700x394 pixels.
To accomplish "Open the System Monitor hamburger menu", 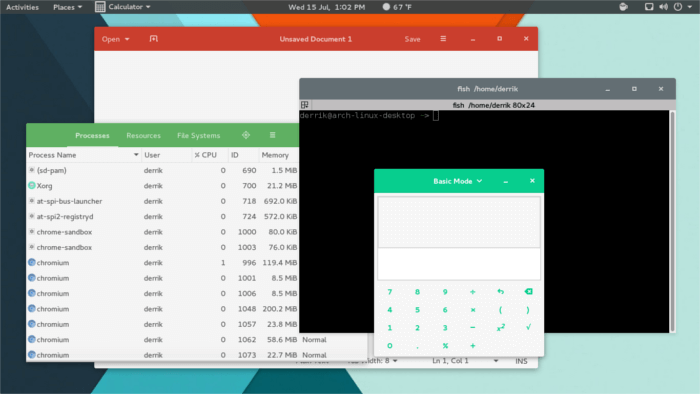I will point(272,135).
